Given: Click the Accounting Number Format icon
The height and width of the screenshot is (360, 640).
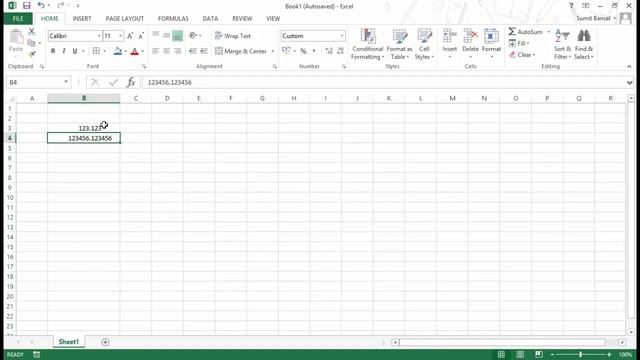Looking at the screenshot, I should 286,51.
